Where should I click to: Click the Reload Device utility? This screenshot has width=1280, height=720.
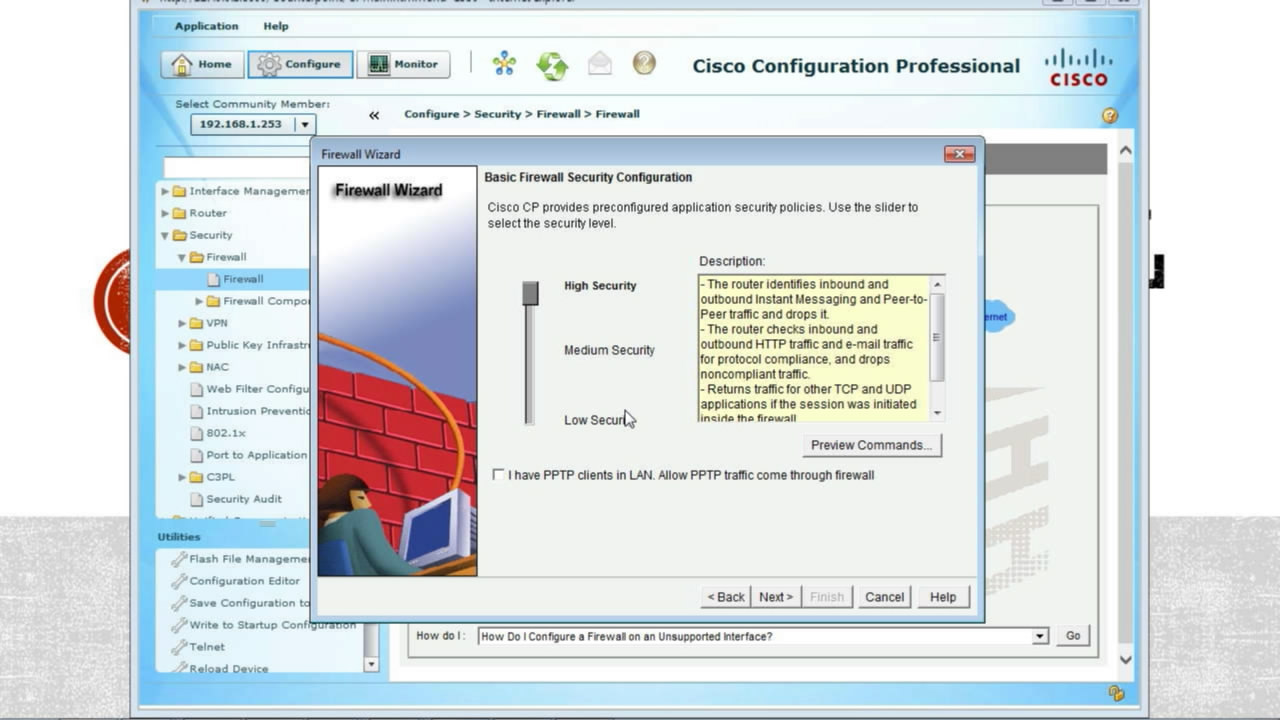coord(220,669)
